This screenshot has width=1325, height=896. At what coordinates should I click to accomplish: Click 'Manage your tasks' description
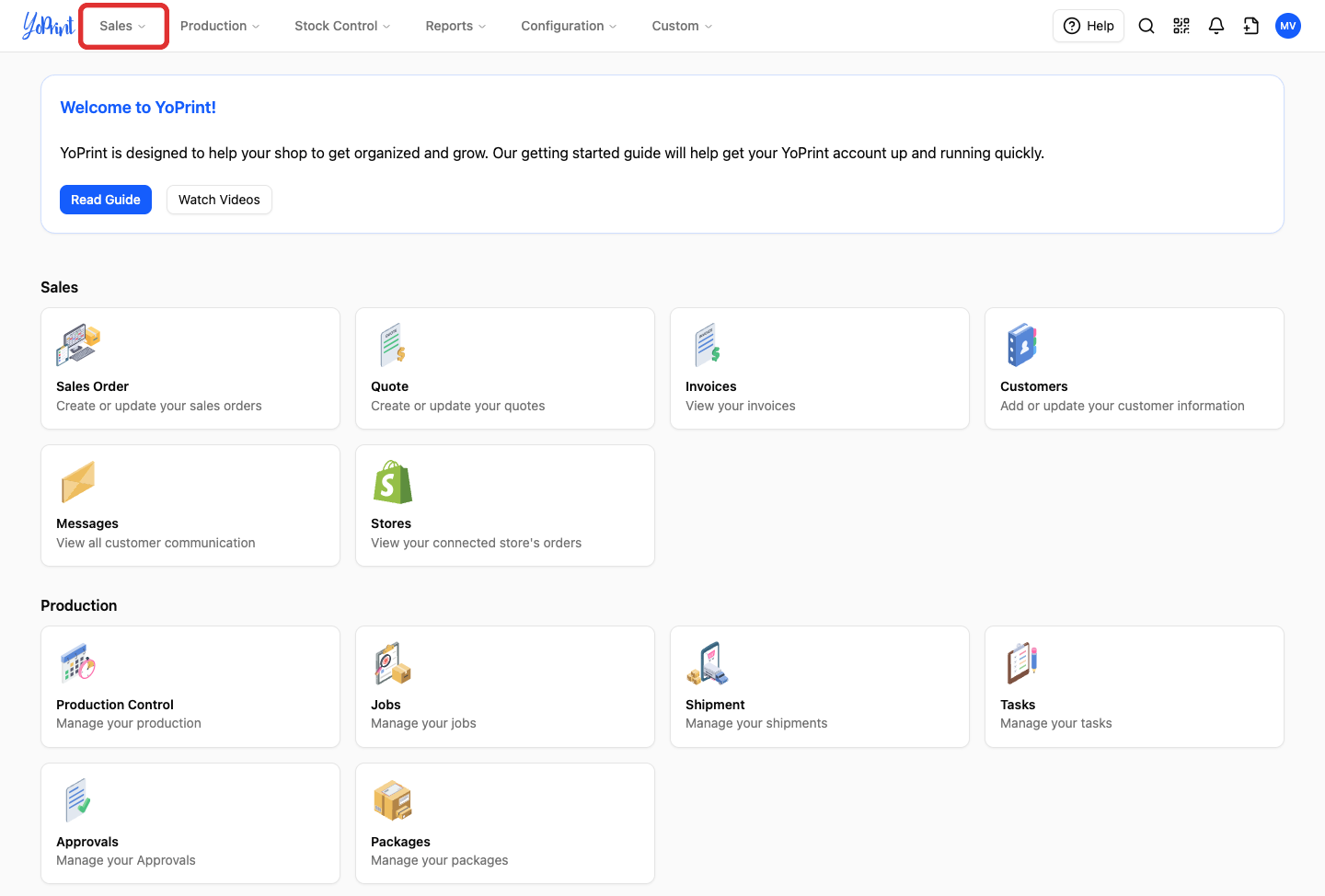click(x=1056, y=723)
